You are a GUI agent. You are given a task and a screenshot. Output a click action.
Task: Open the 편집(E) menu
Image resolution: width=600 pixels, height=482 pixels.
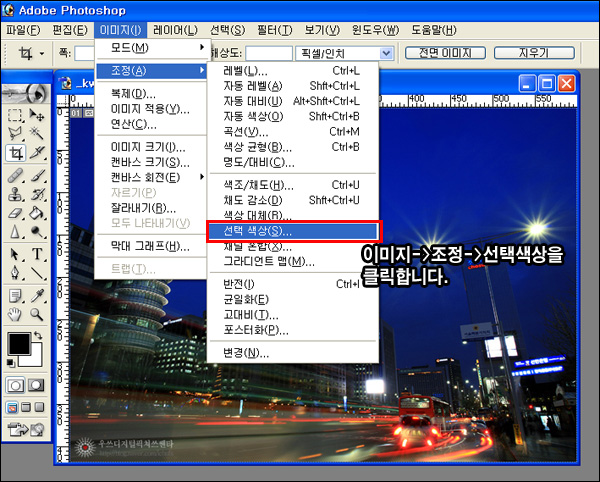click(70, 30)
